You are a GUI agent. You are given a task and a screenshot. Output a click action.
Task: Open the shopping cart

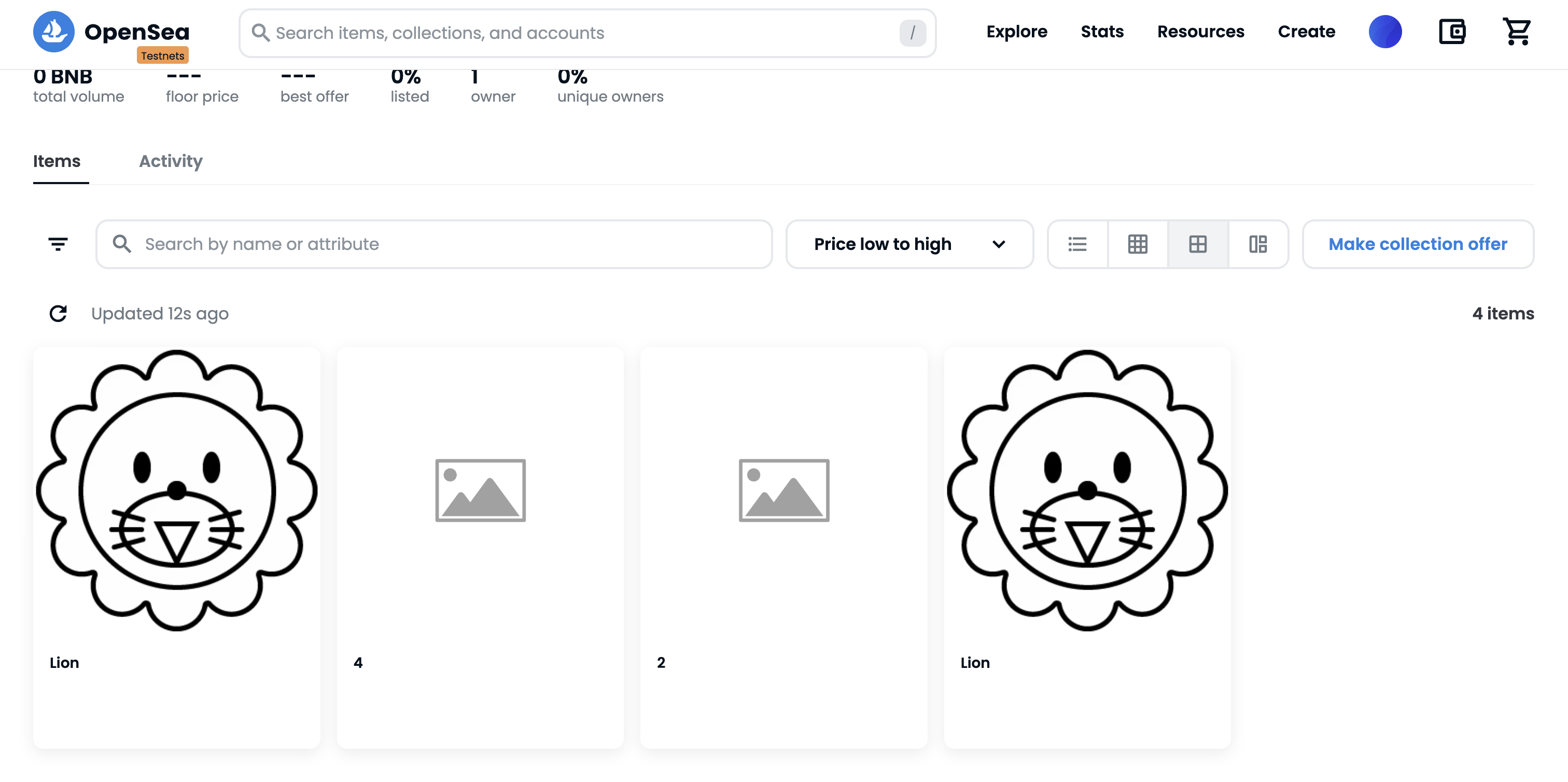pyautogui.click(x=1516, y=32)
